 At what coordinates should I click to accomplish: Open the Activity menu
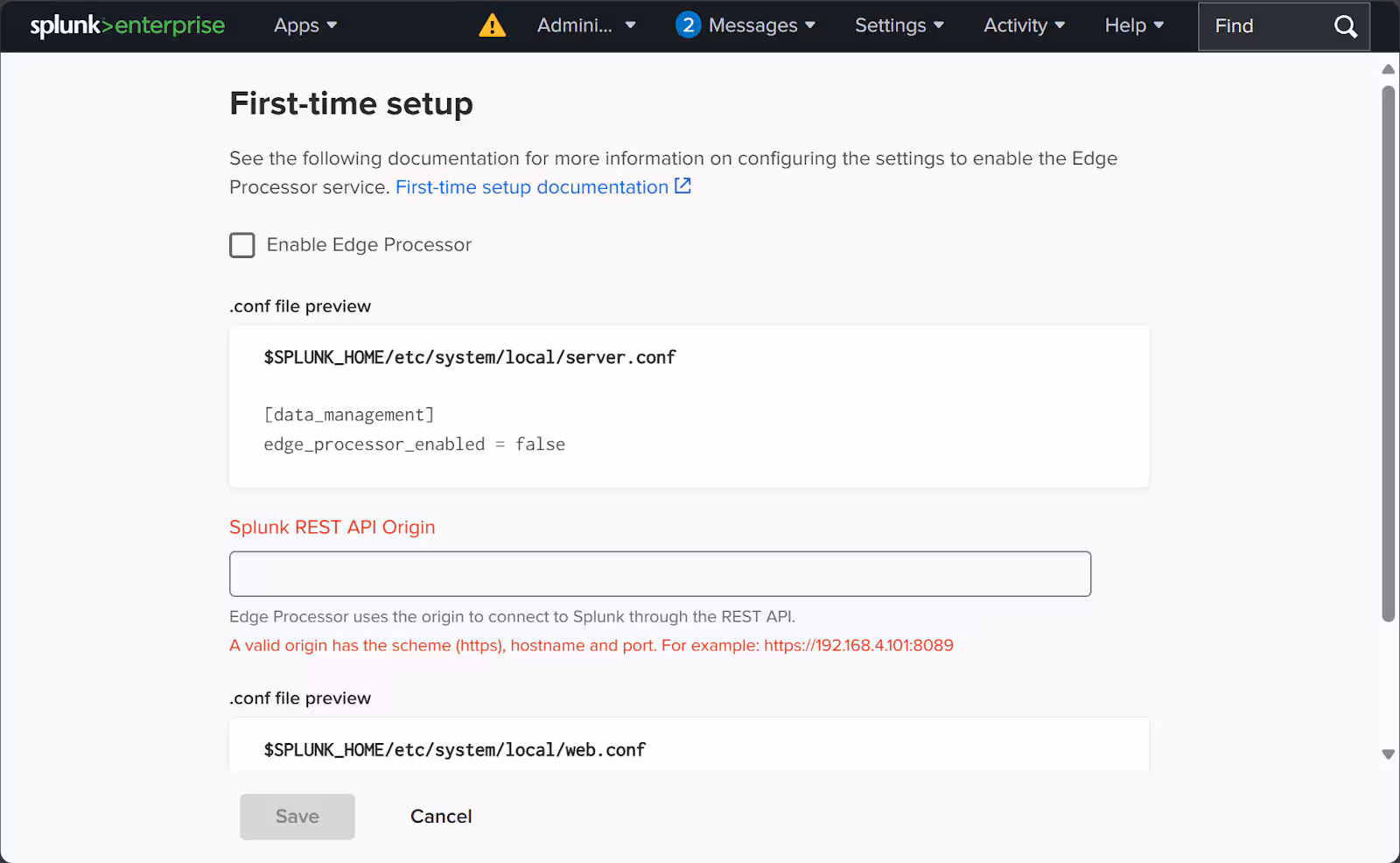(x=1024, y=25)
